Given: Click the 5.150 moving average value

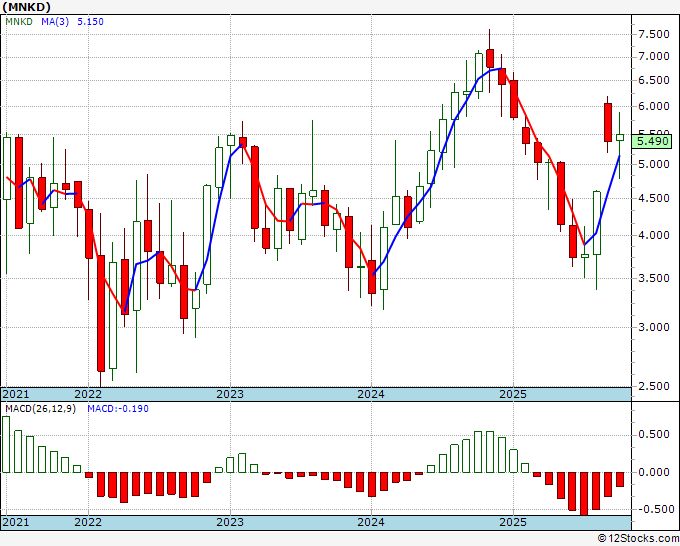Looking at the screenshot, I should pos(90,22).
